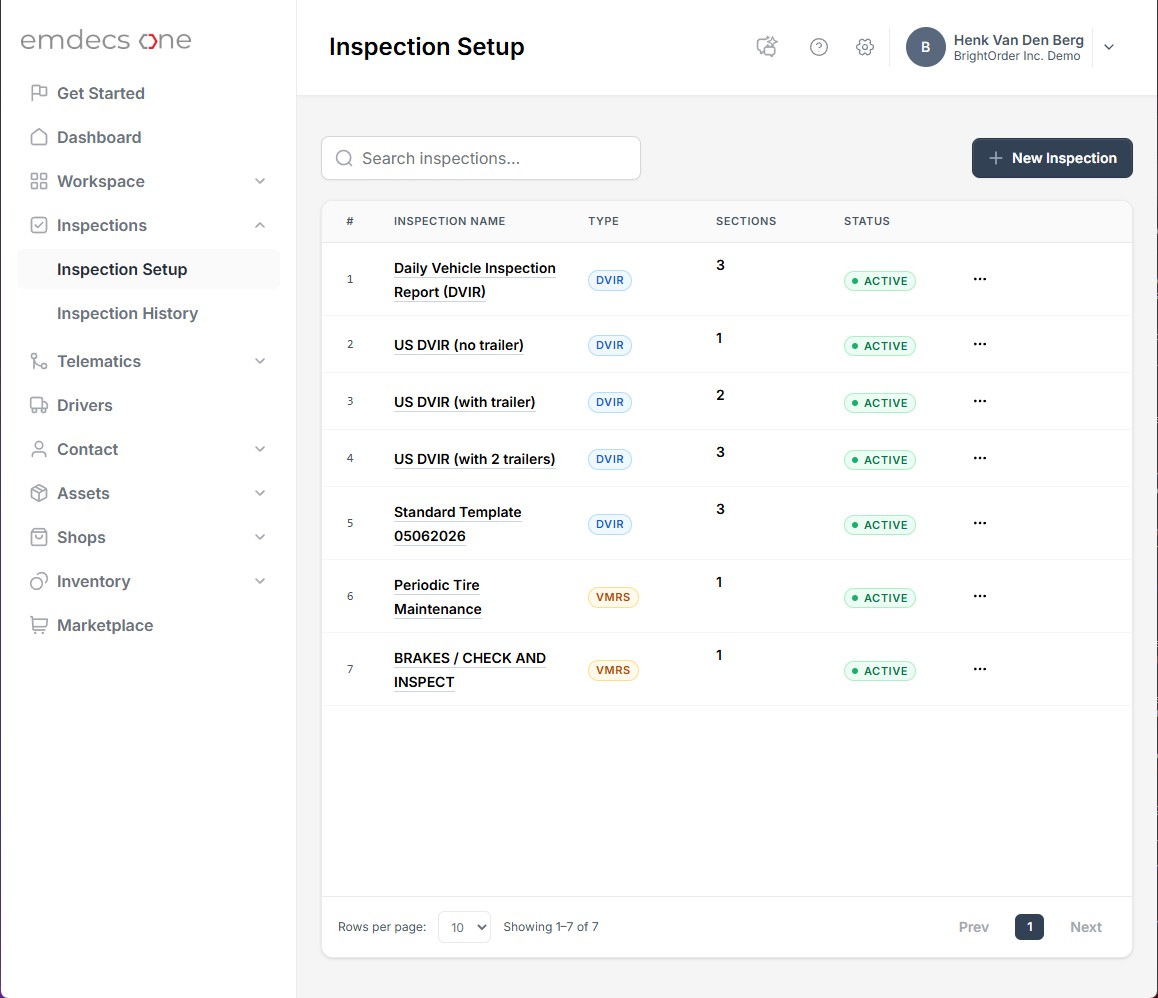This screenshot has height=998, width=1158.
Task: Open US DVIR (no trailer) link
Action: tap(459, 345)
